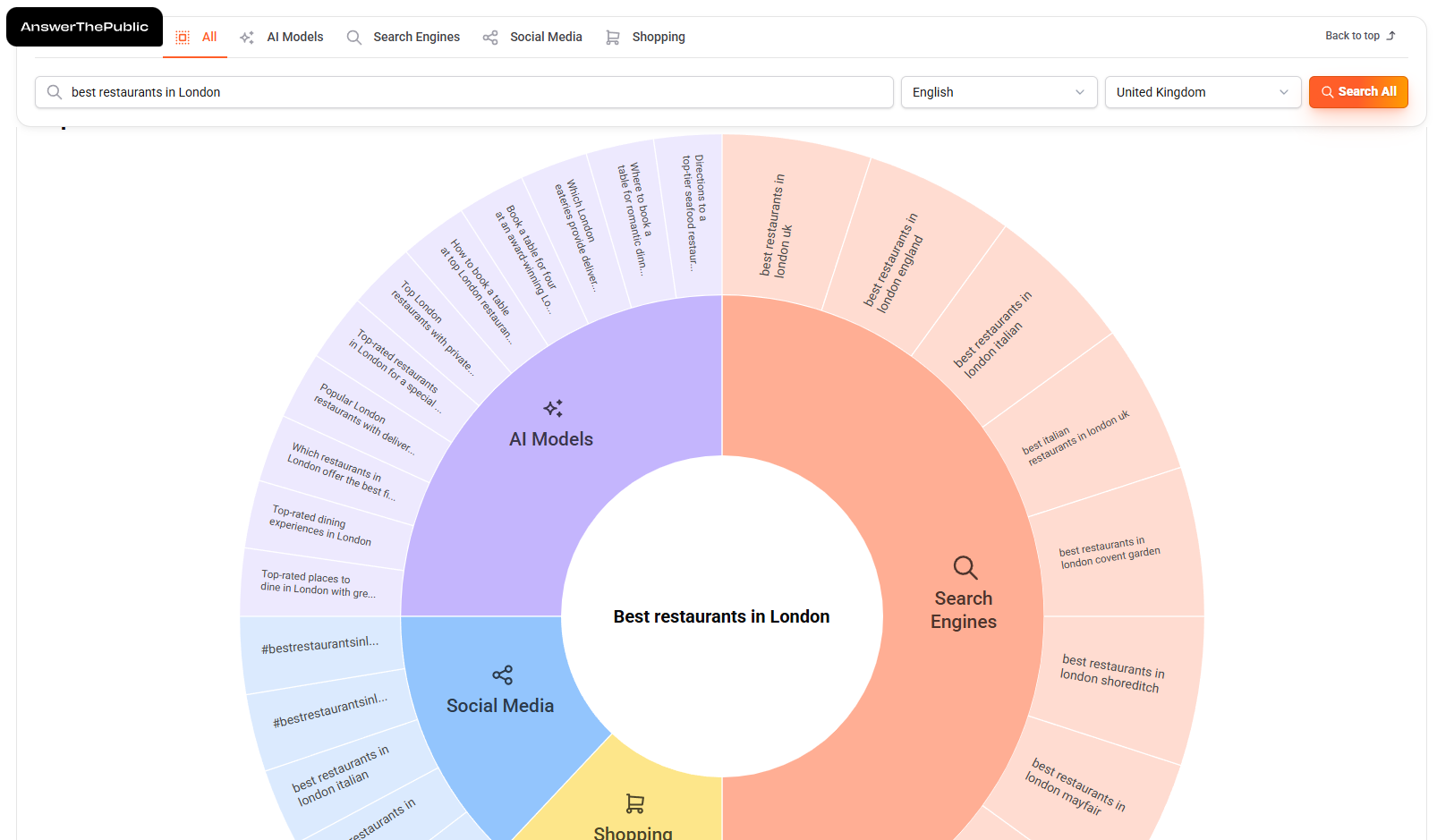Click the magnifier icon in Search Engines segment
The image size is (1437, 840).
click(965, 567)
